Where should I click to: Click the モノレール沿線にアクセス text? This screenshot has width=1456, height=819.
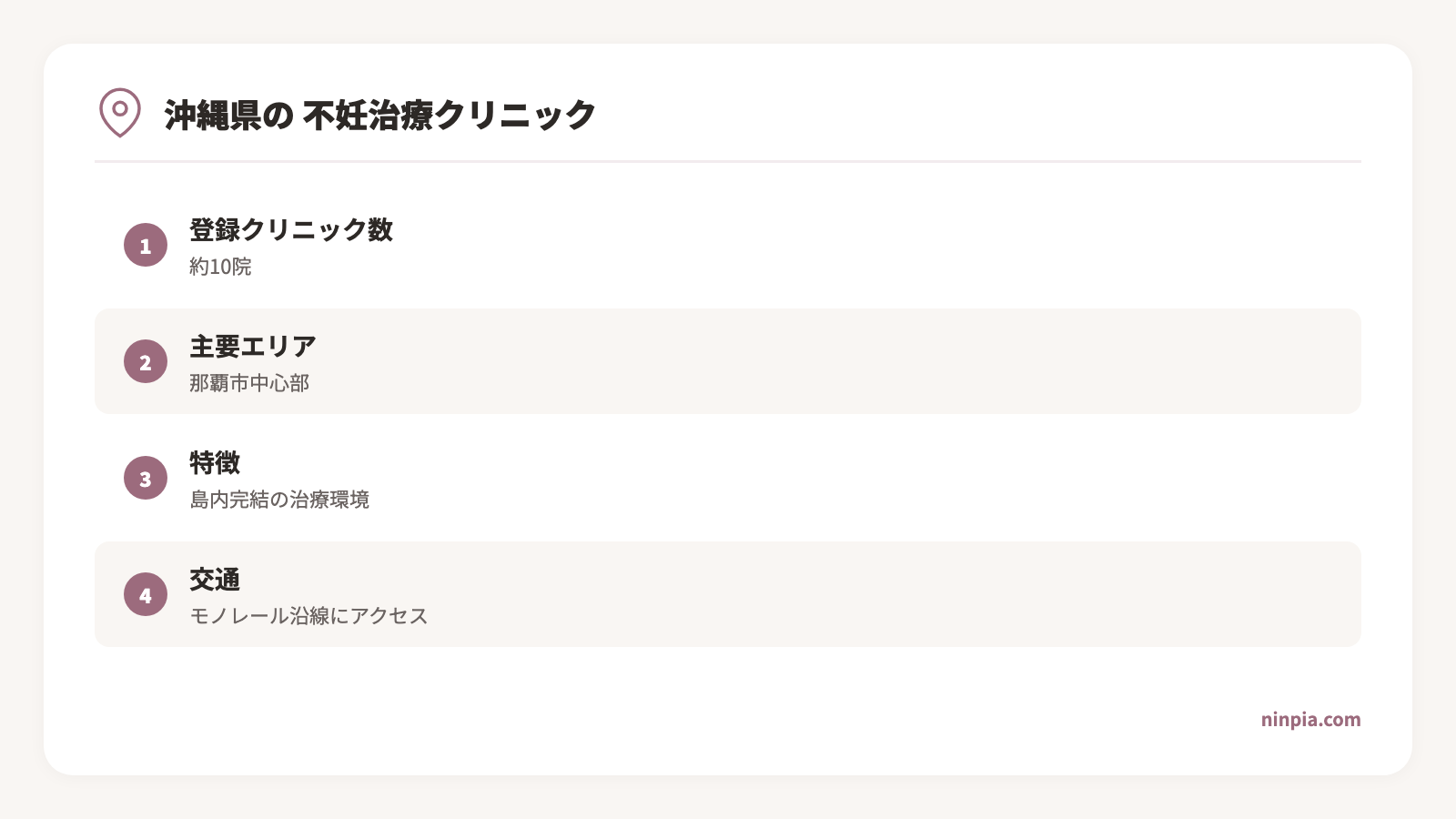click(308, 616)
